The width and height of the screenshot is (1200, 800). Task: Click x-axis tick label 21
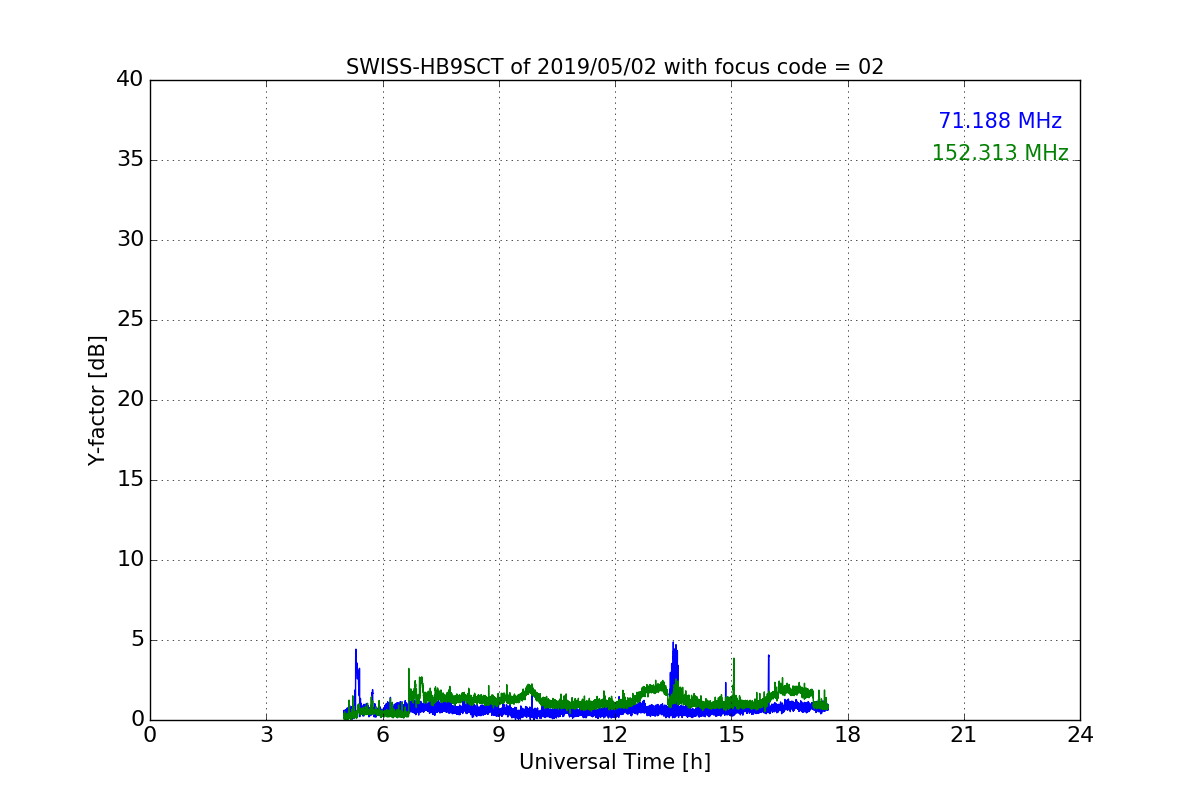click(x=964, y=735)
